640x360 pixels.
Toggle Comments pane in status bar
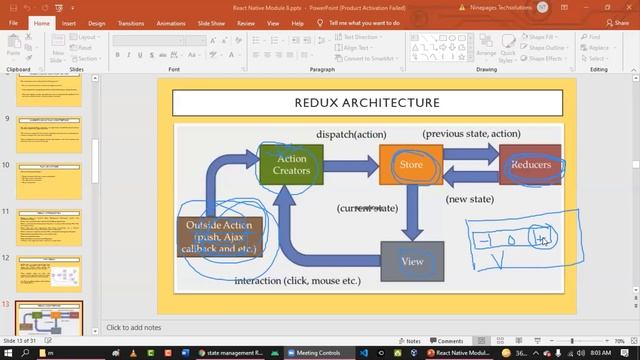click(x=446, y=341)
